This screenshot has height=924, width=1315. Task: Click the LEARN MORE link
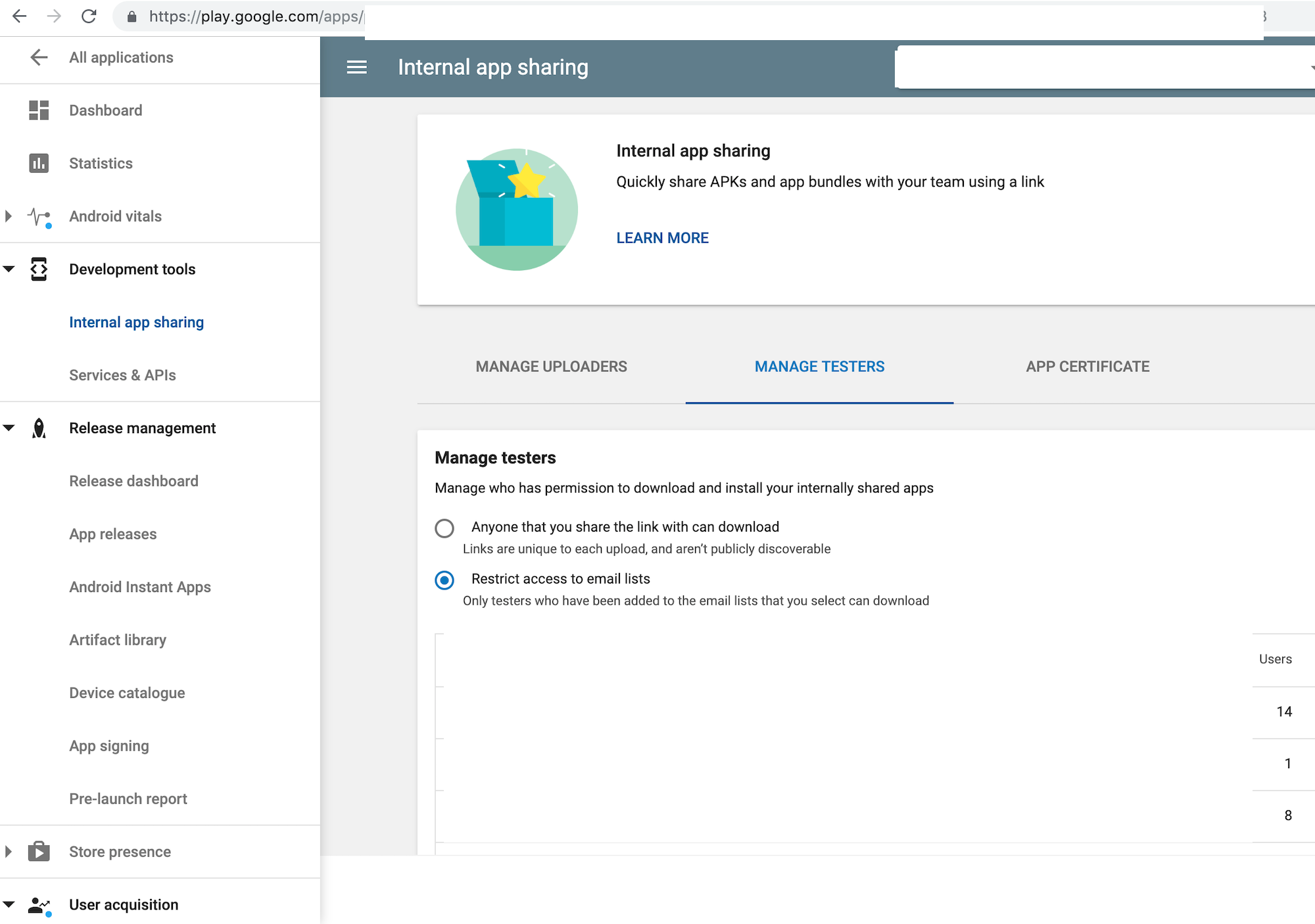pos(661,237)
